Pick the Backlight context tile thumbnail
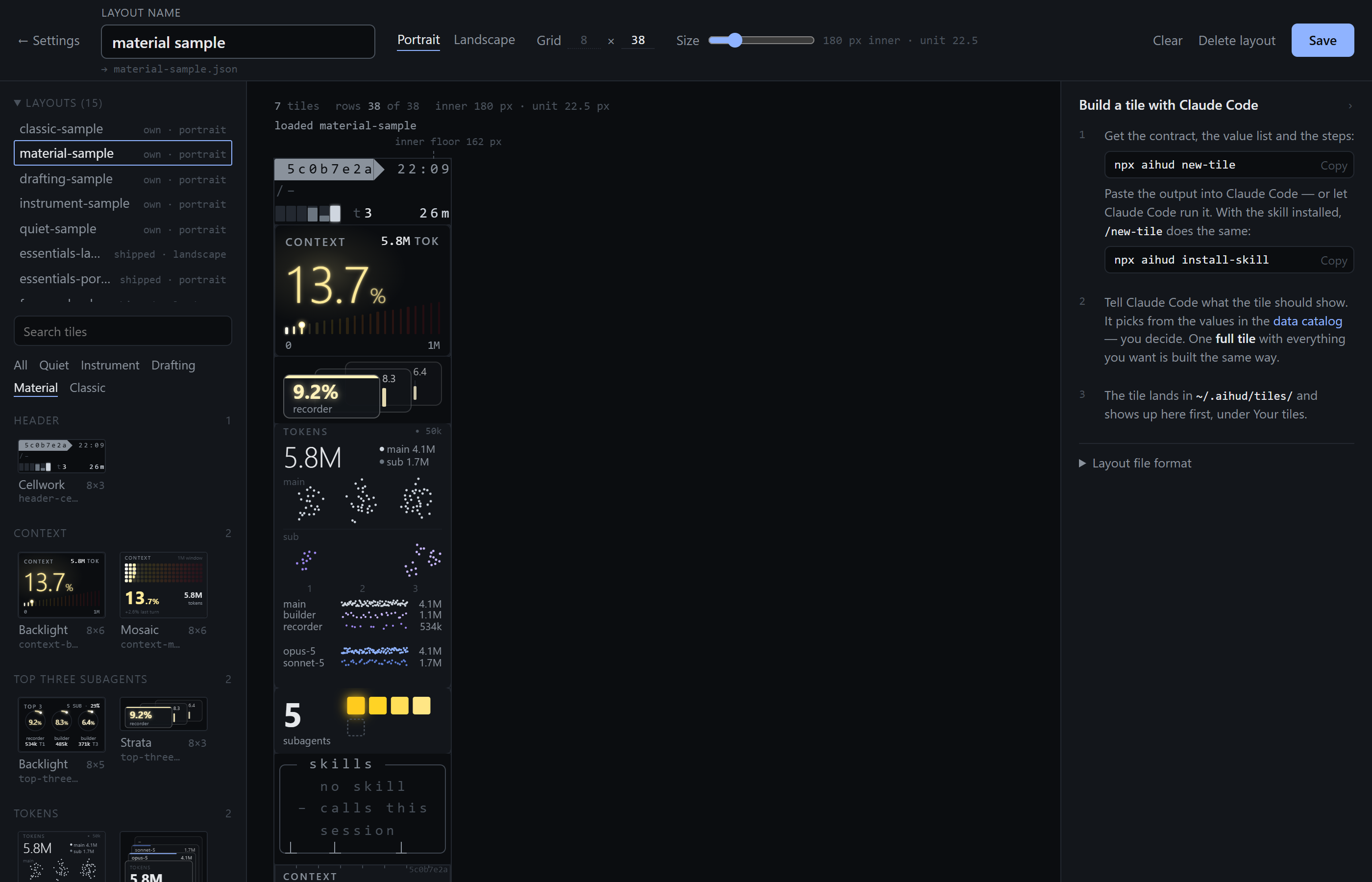The image size is (1372, 882). 61,585
